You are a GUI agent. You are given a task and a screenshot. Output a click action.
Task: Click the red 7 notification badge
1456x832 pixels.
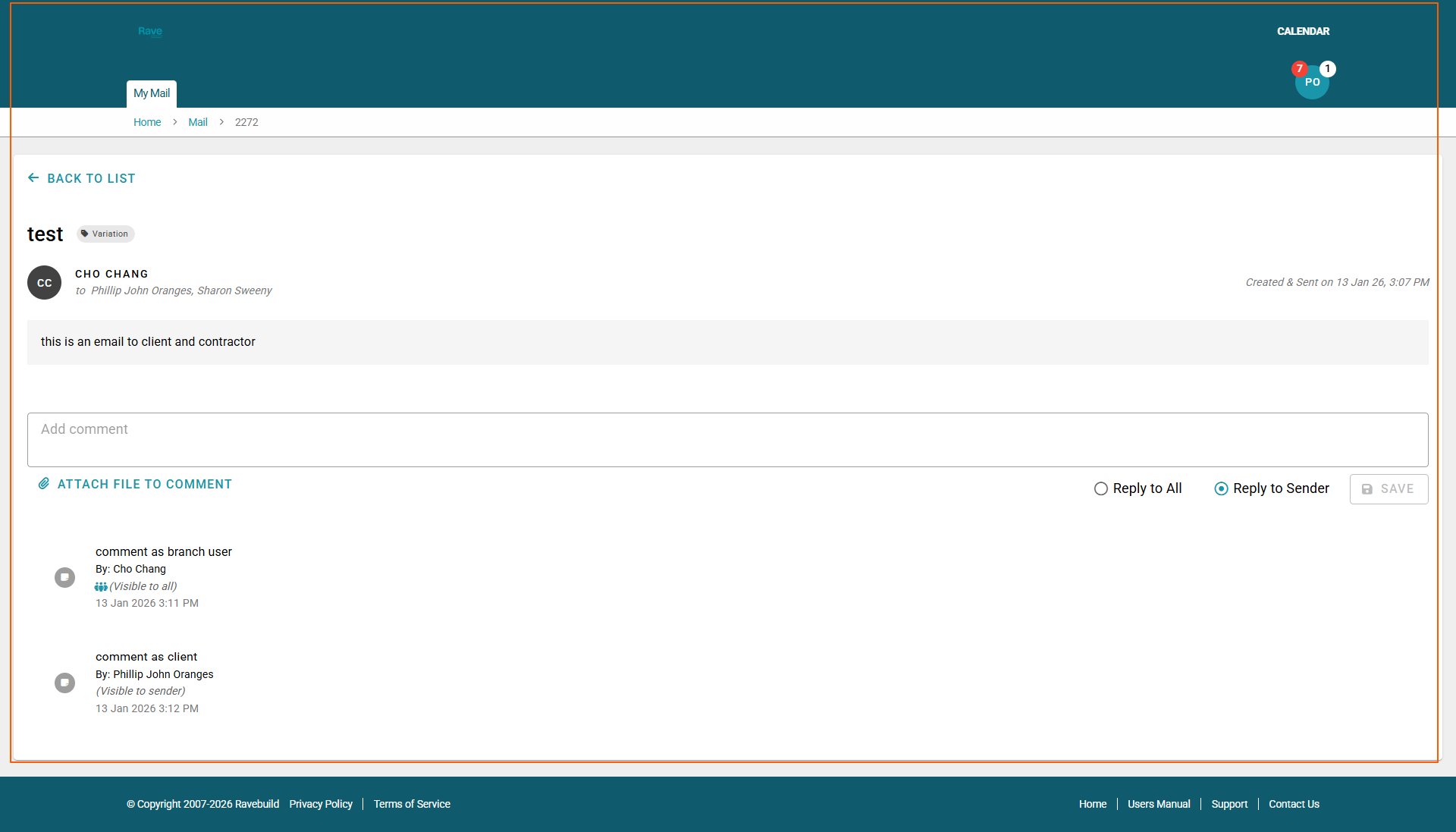click(x=1299, y=68)
